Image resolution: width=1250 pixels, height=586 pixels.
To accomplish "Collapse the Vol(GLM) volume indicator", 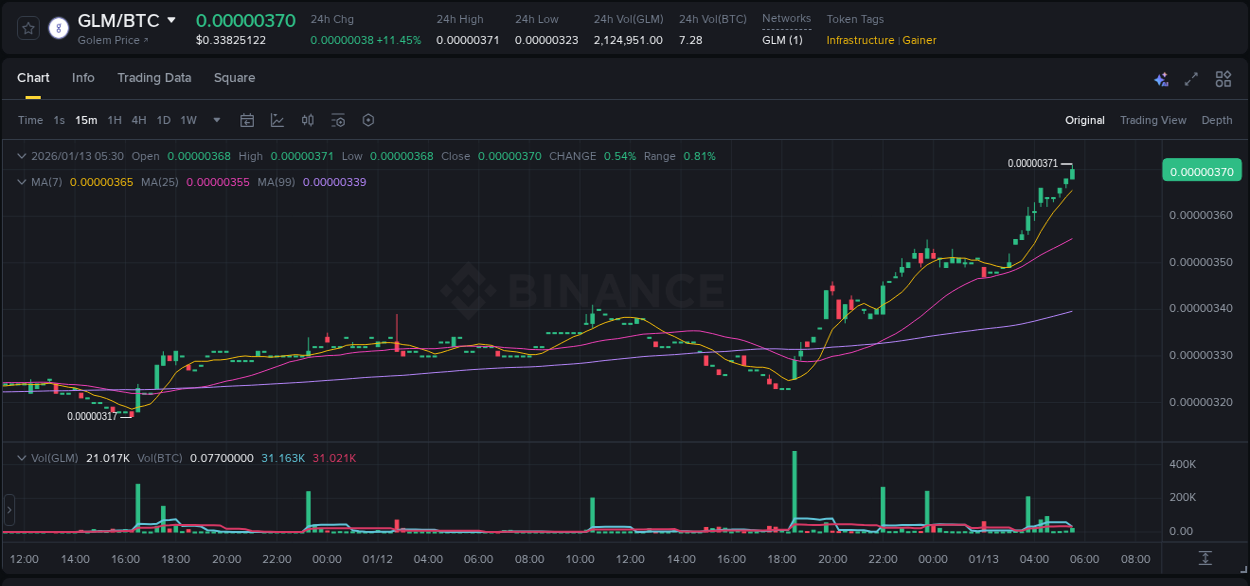I will 22,457.
